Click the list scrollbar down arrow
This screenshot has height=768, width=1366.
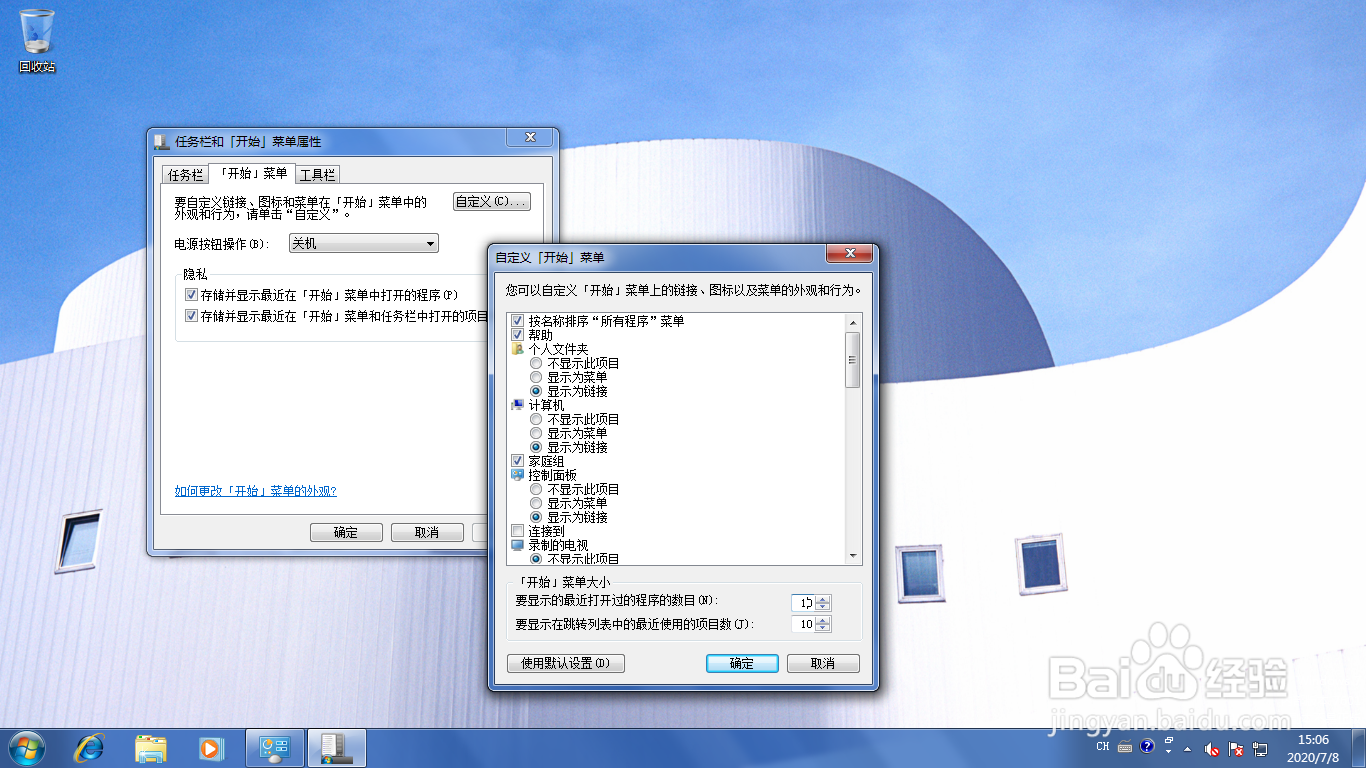[x=853, y=555]
